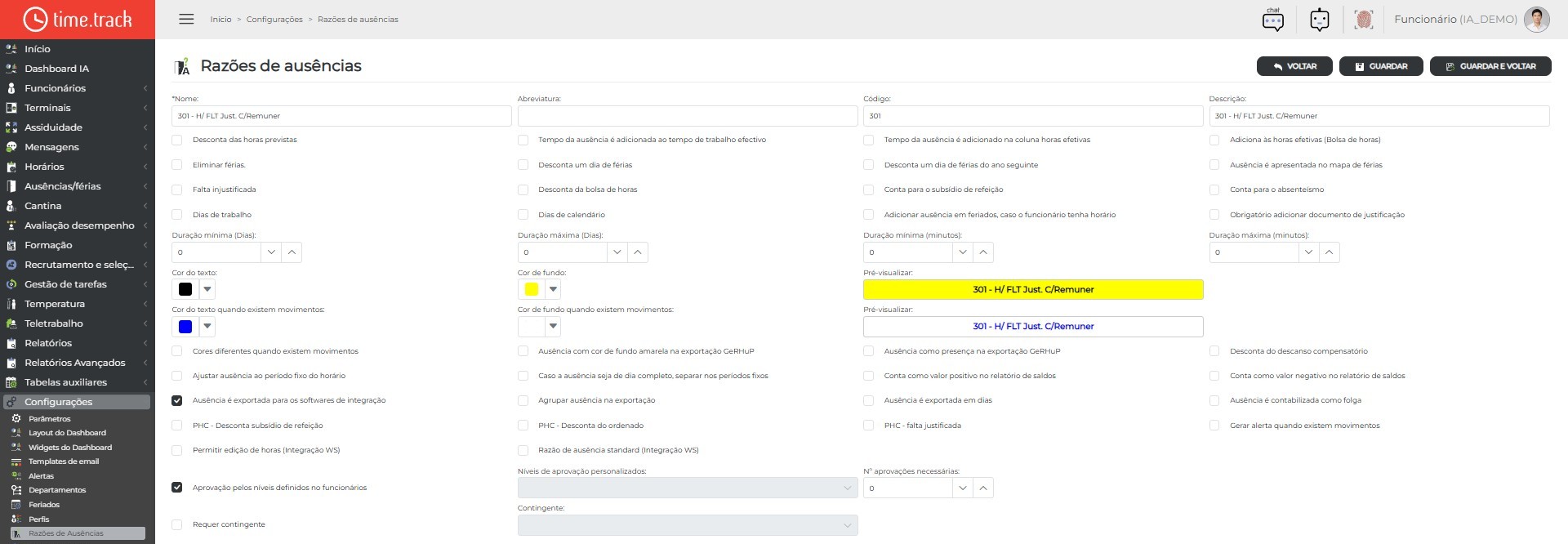Click the Temperatura sidebar icon

pyautogui.click(x=11, y=304)
